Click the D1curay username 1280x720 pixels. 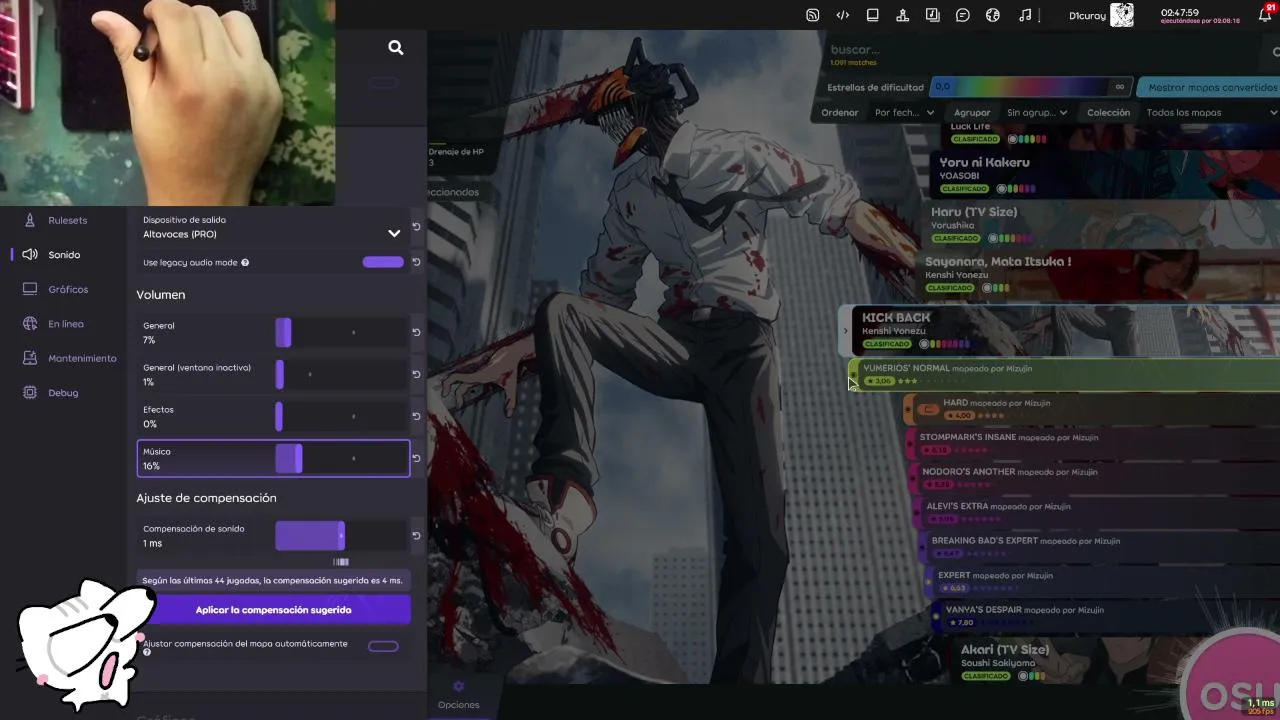(1087, 16)
